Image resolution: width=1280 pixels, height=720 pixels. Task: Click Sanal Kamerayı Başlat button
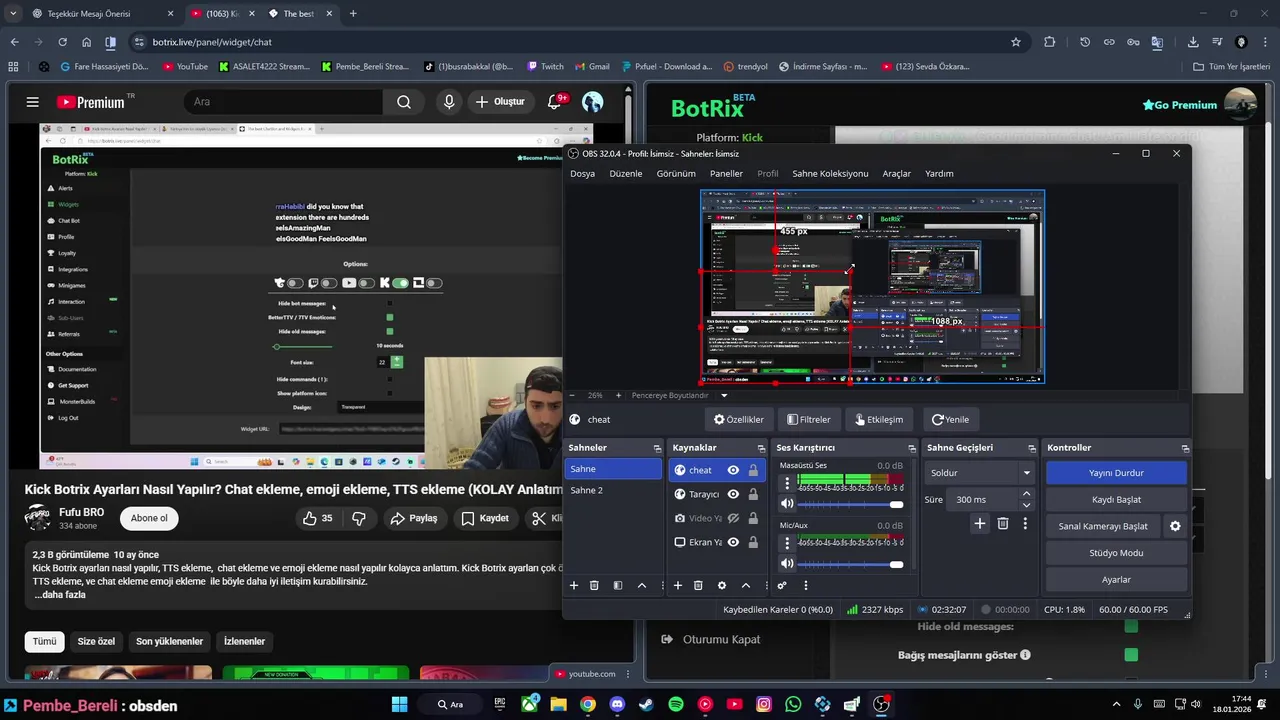point(1103,526)
